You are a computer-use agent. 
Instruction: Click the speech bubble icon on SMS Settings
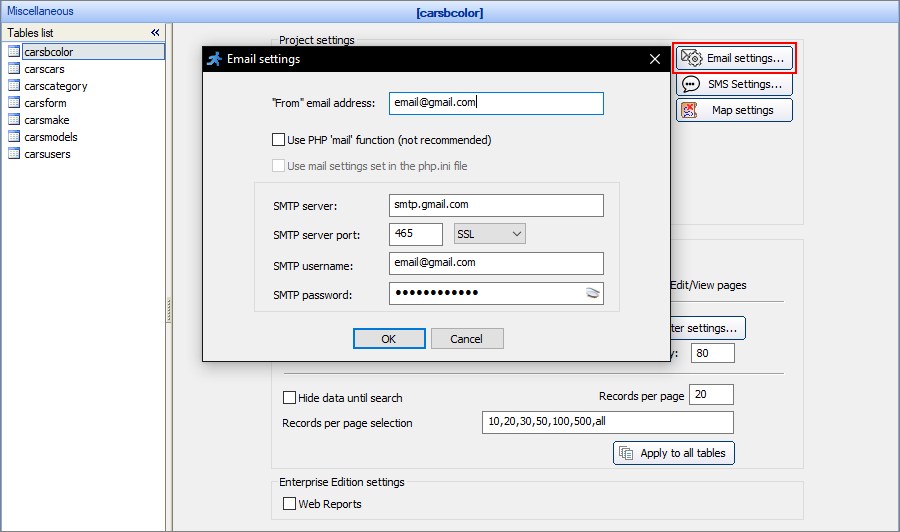pos(690,84)
